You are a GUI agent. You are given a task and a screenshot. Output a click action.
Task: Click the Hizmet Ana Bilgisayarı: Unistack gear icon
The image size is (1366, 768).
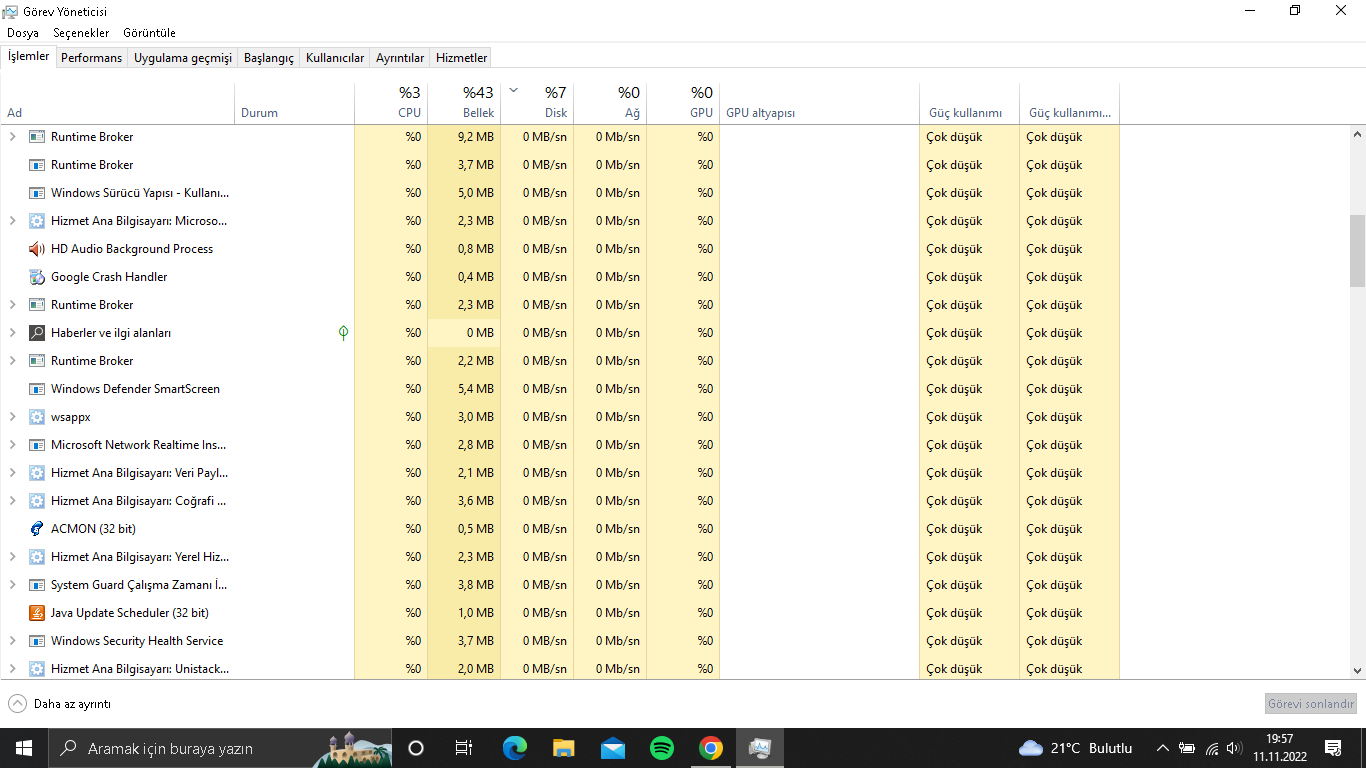coord(37,669)
